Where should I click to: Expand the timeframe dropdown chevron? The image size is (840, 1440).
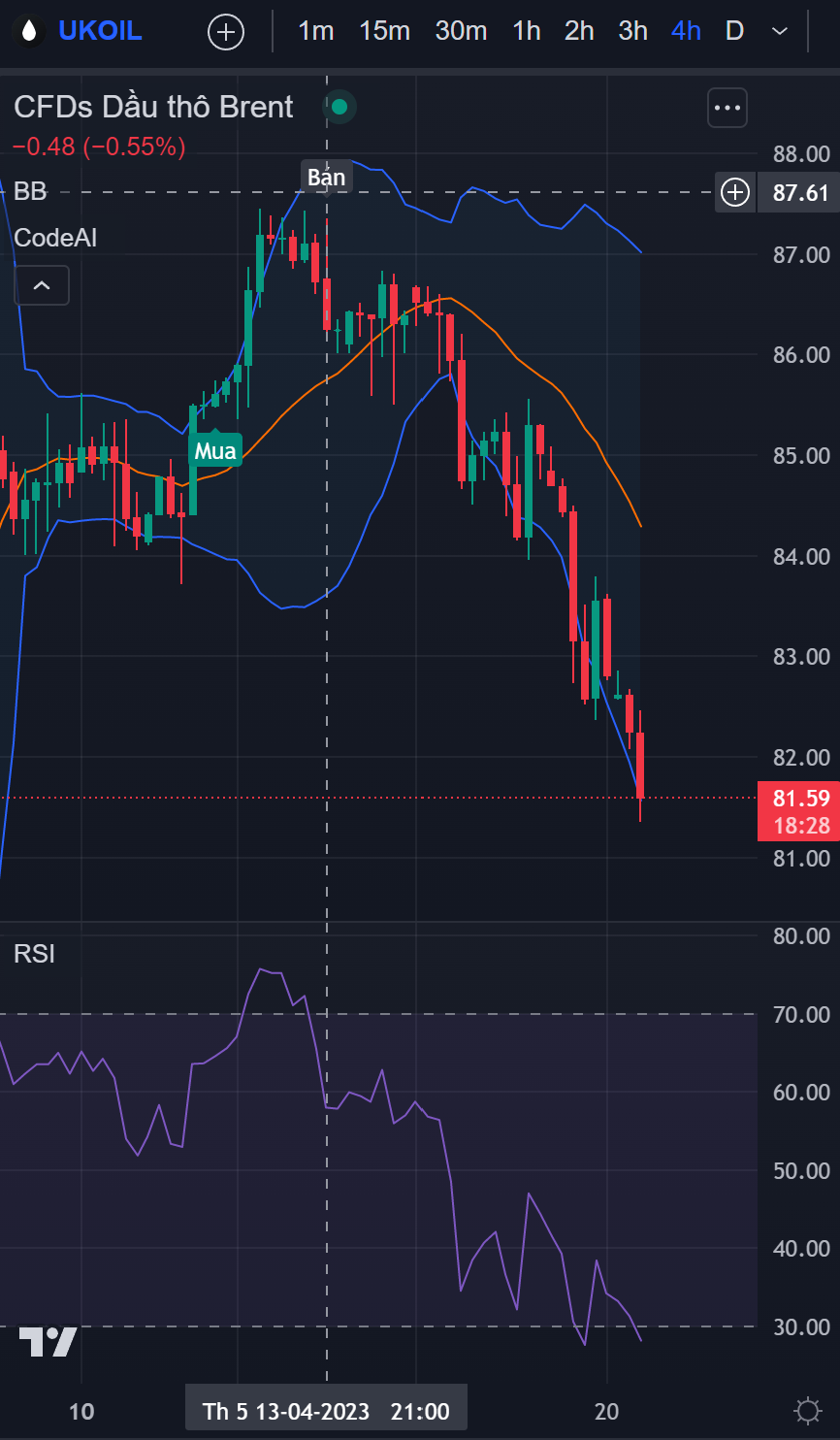pos(779,32)
